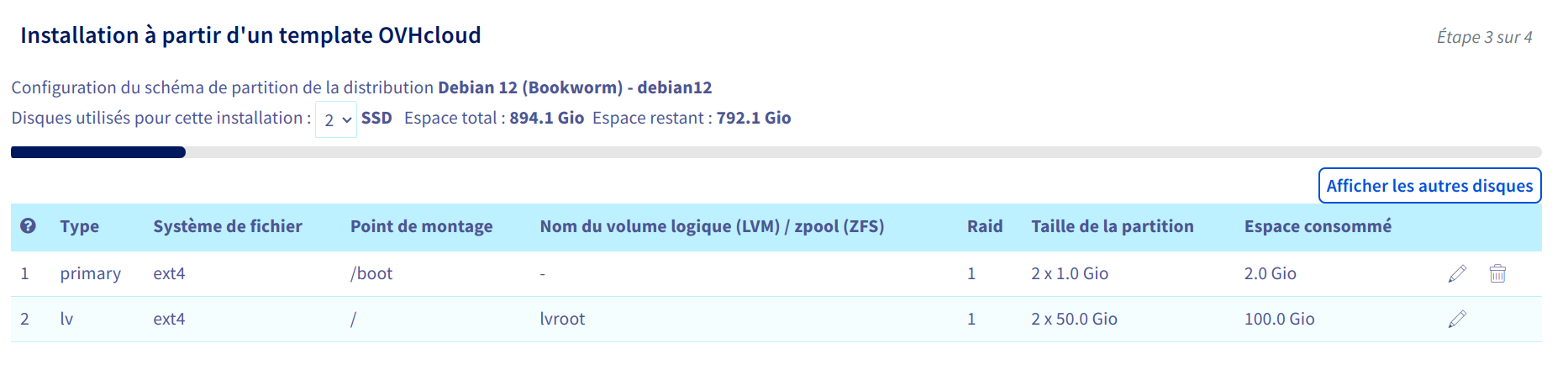
Task: Delete the /boot partition via trash icon
Action: (1497, 273)
